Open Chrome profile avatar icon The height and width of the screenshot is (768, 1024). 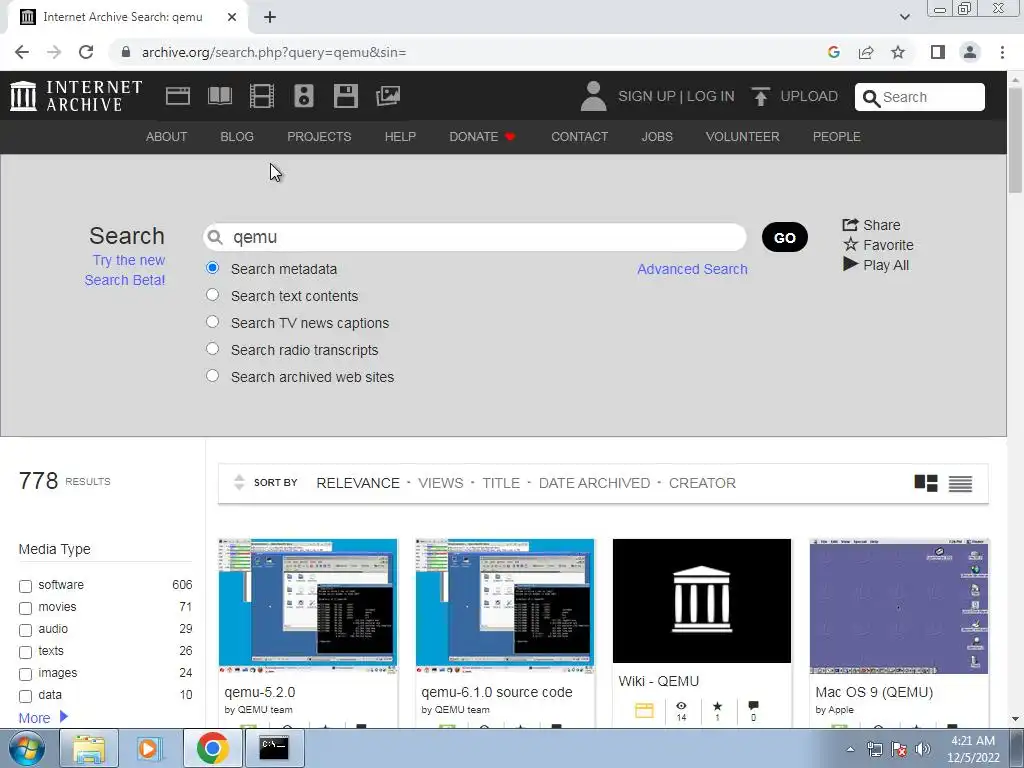tap(970, 52)
